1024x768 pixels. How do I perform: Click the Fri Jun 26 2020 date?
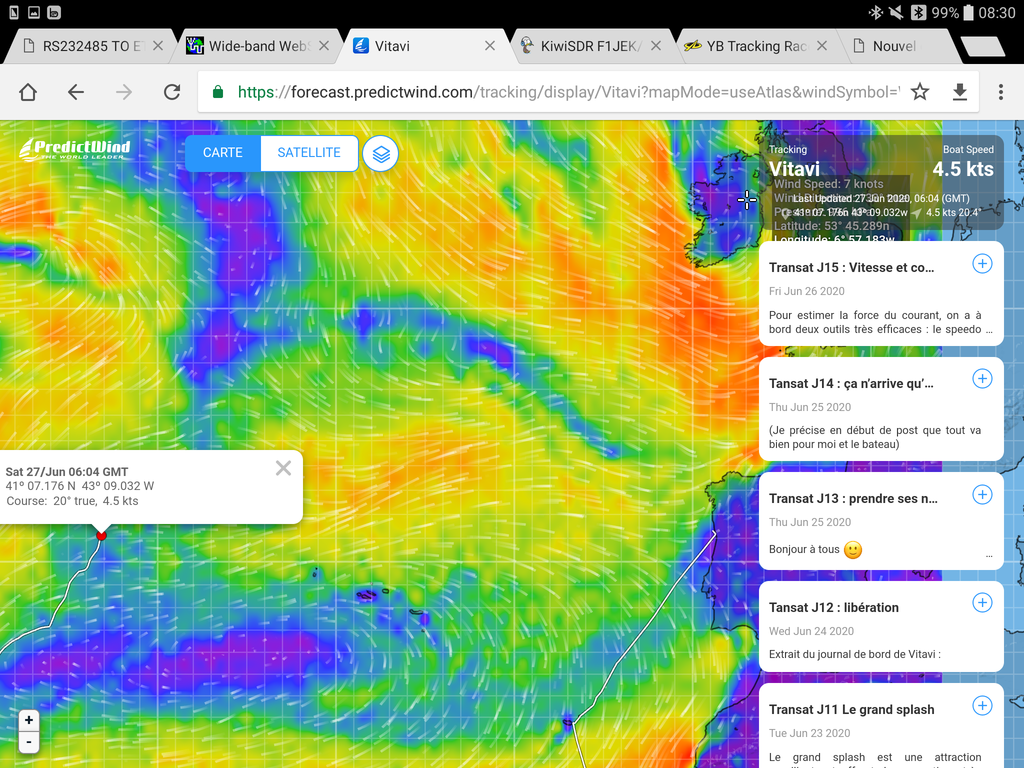[x=807, y=291]
